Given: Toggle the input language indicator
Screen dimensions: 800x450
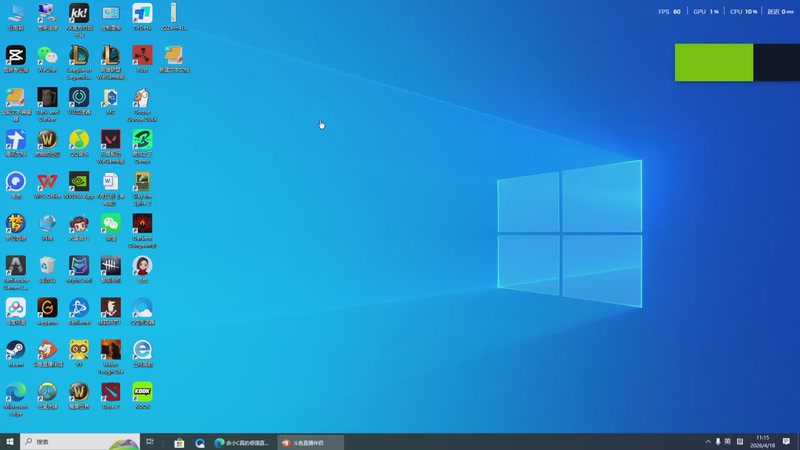Looking at the screenshot, I should pyautogui.click(x=728, y=442).
